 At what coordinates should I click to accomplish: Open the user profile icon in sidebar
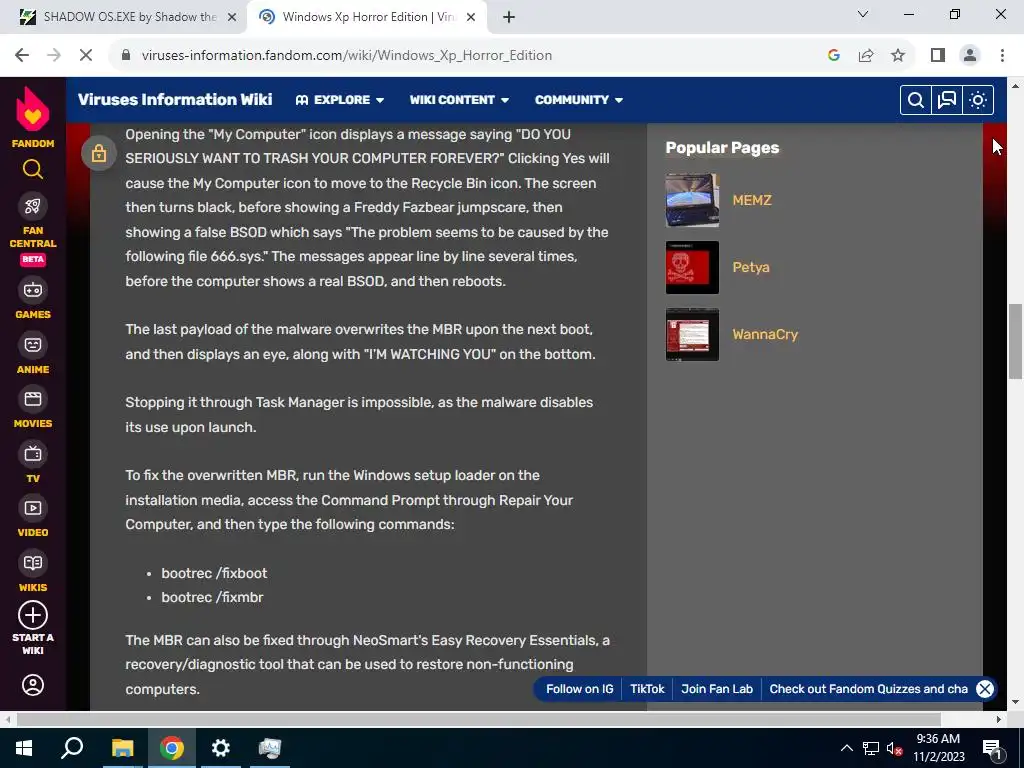[33, 685]
